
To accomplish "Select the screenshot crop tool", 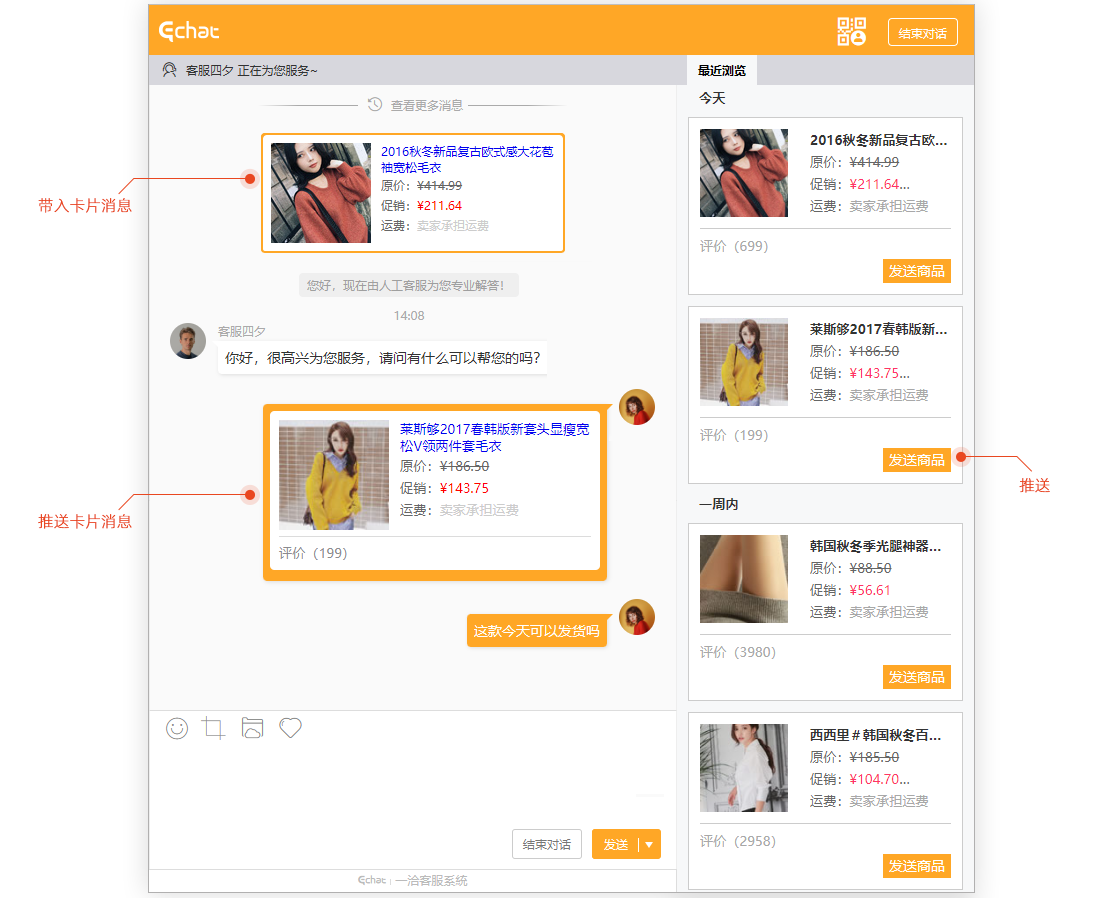I will coord(214,728).
